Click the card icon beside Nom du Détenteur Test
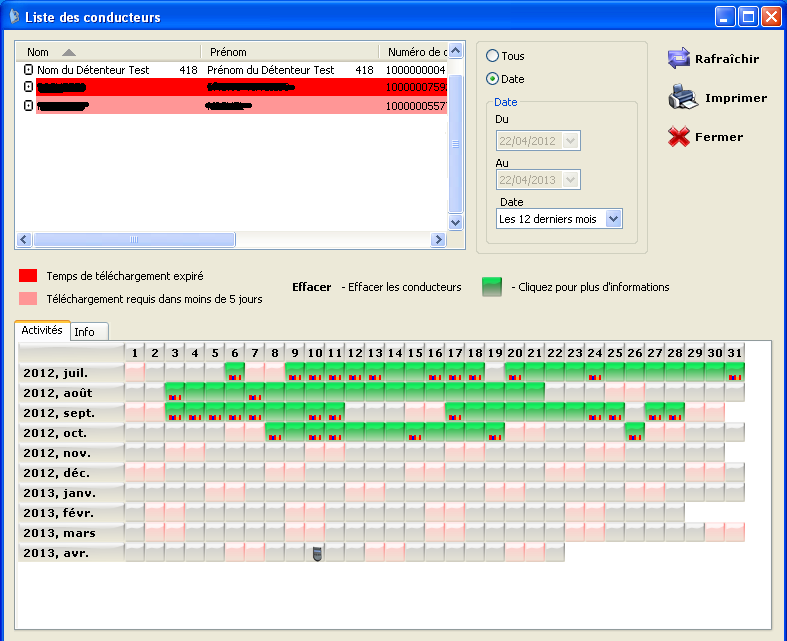The height and width of the screenshot is (641, 787). click(28, 70)
